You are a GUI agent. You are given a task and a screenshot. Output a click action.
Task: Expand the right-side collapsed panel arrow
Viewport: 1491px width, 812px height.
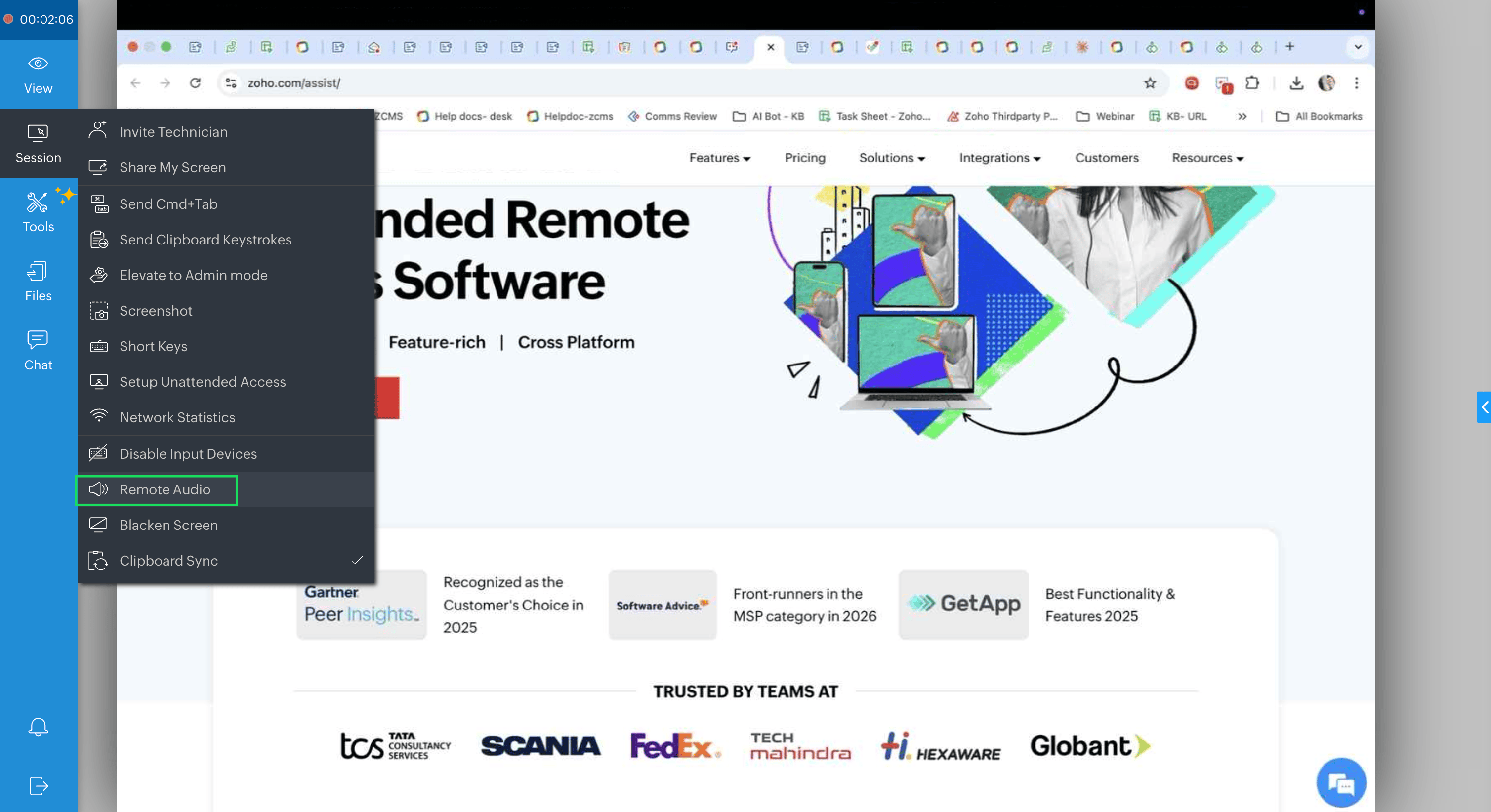[x=1484, y=407]
